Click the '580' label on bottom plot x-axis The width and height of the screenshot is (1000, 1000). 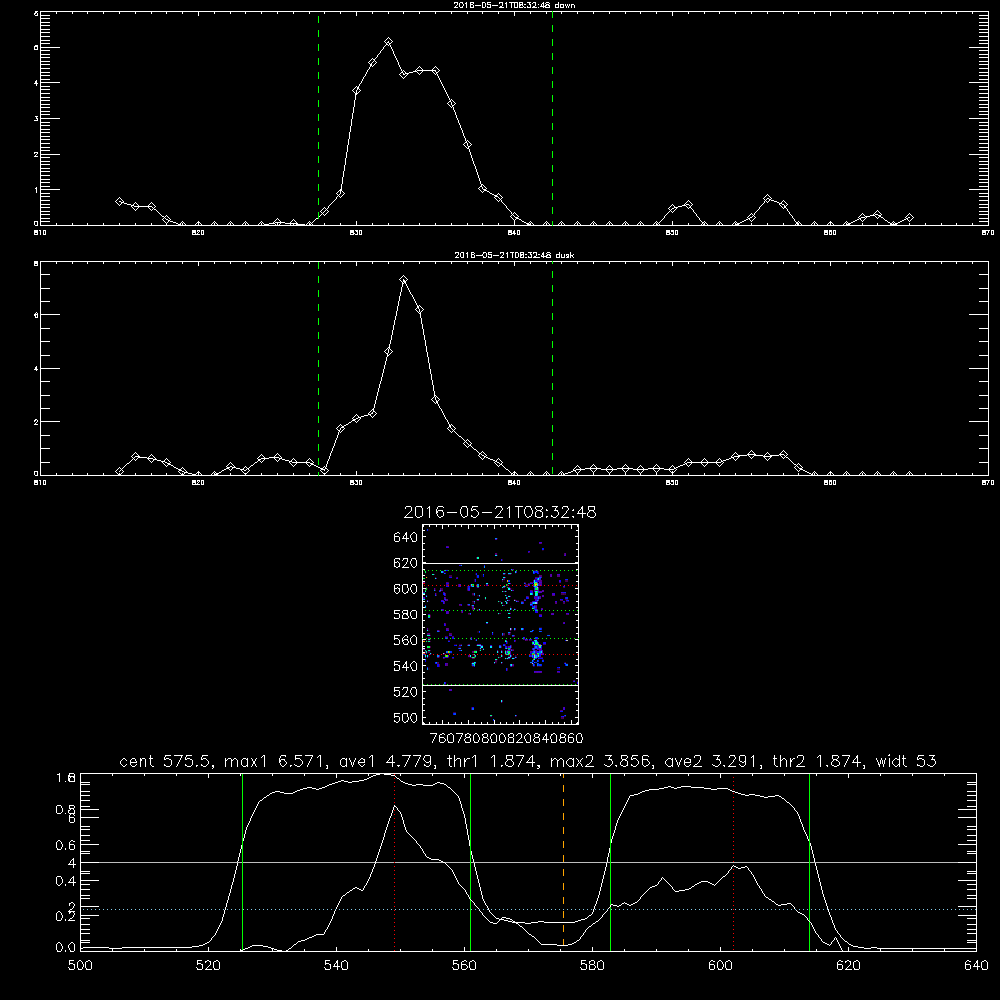point(592,966)
